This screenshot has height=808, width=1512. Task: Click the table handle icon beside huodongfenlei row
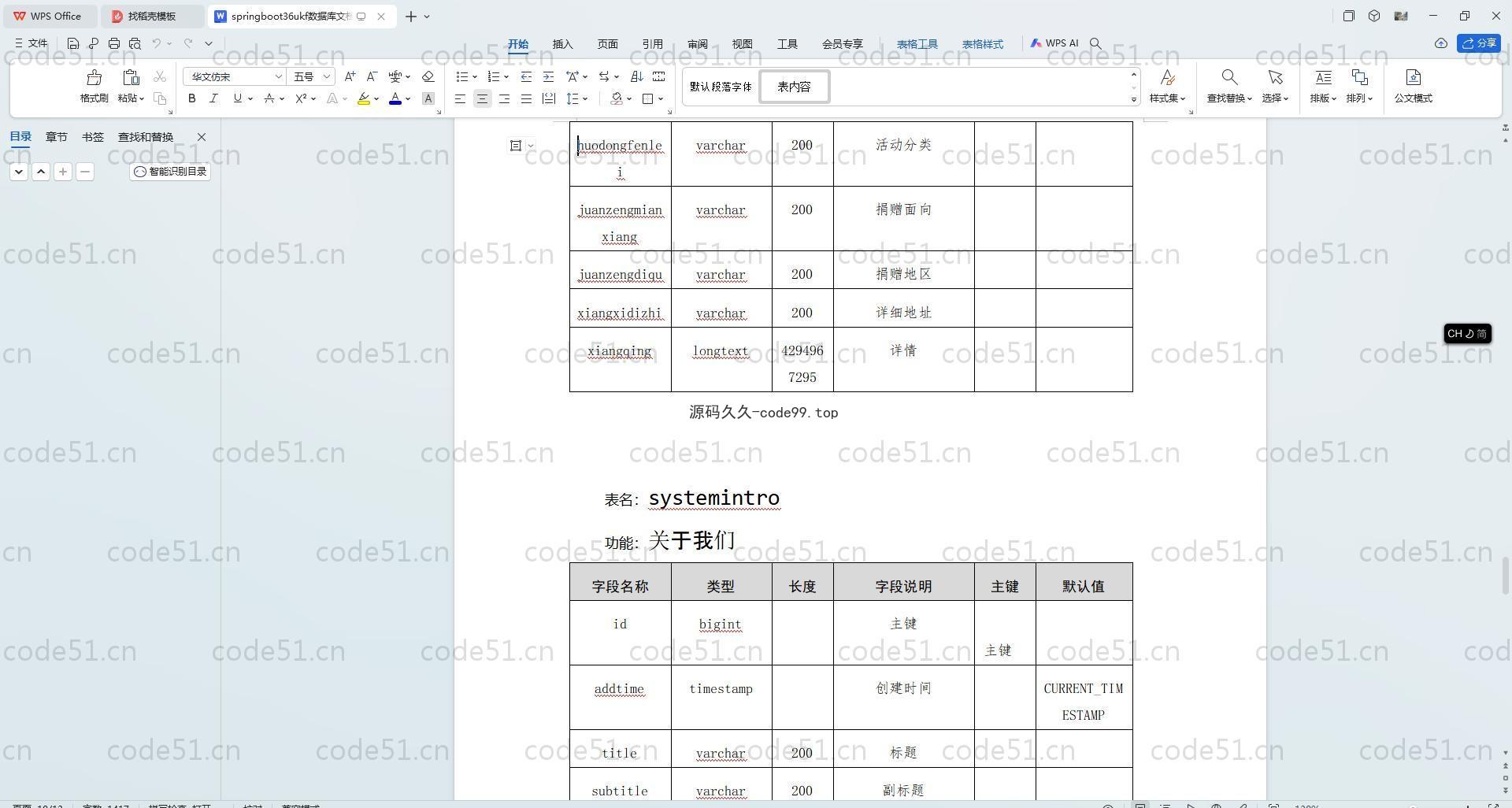516,146
